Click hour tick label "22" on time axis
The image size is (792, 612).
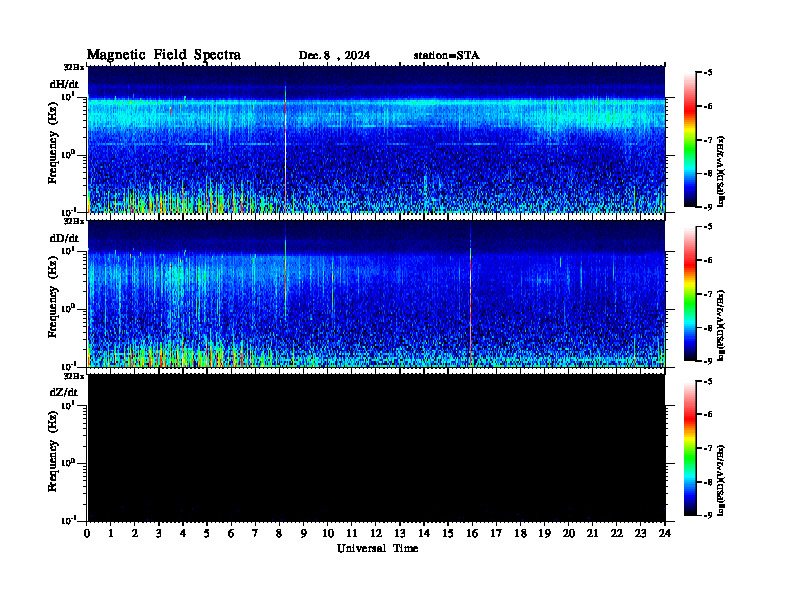pyautogui.click(x=617, y=534)
